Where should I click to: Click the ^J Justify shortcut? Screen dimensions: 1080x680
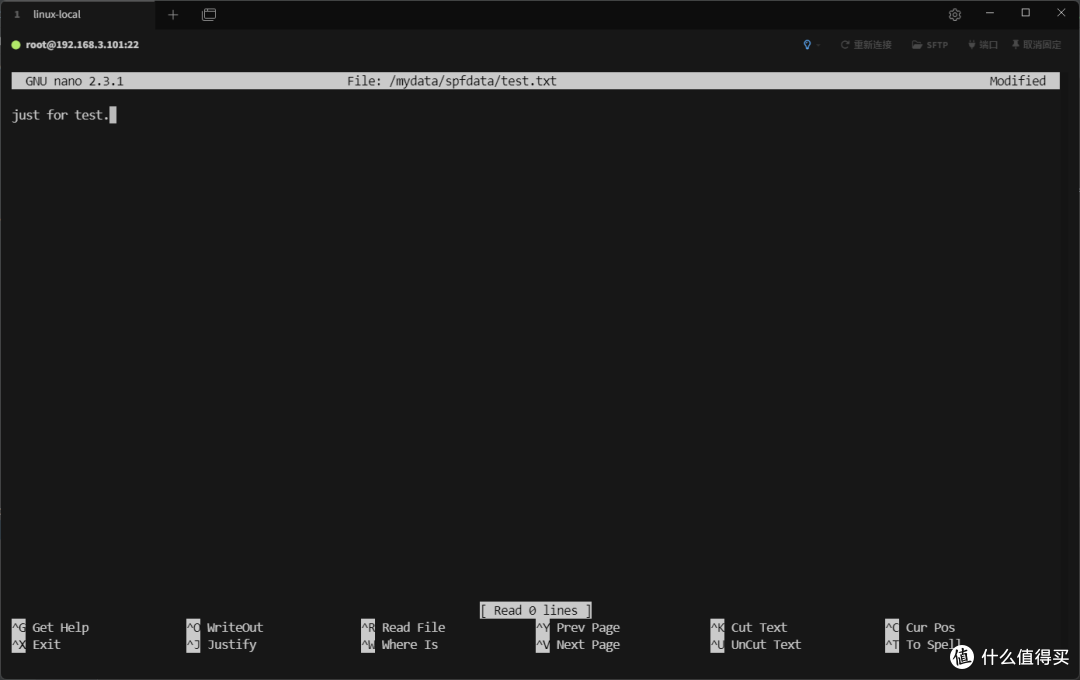221,645
